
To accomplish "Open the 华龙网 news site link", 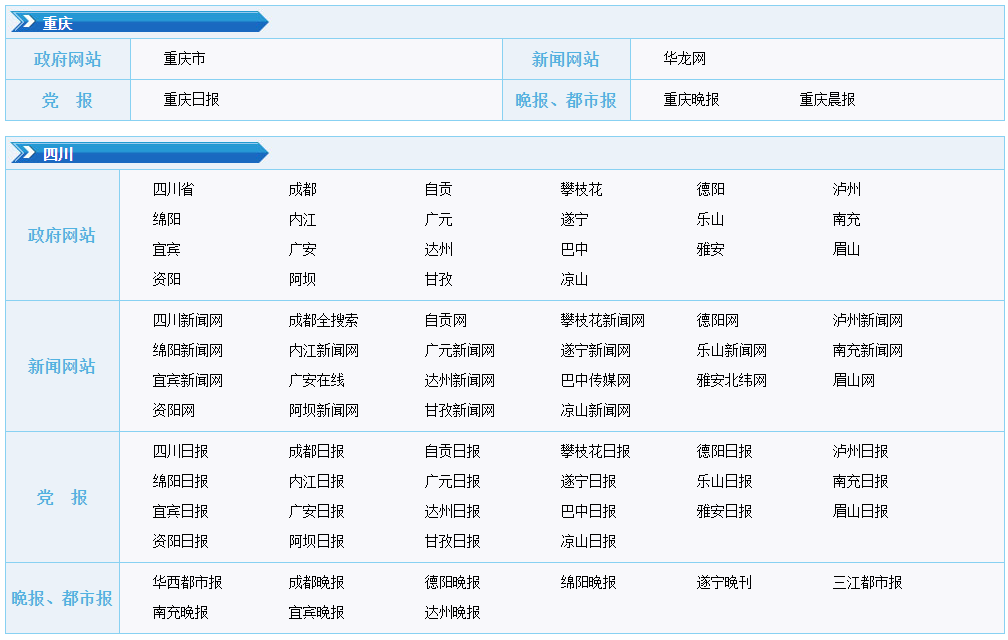I will (684, 59).
